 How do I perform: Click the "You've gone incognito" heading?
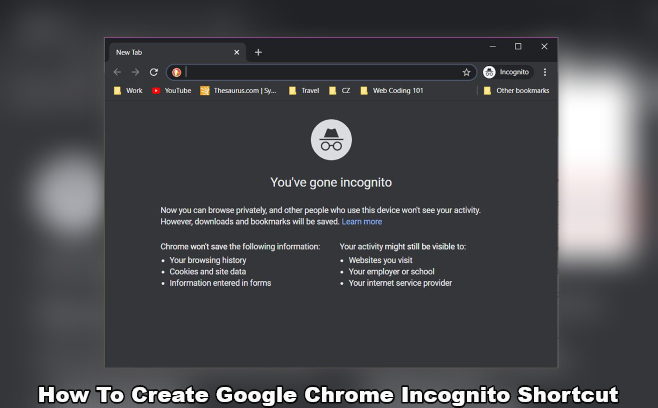[331, 182]
